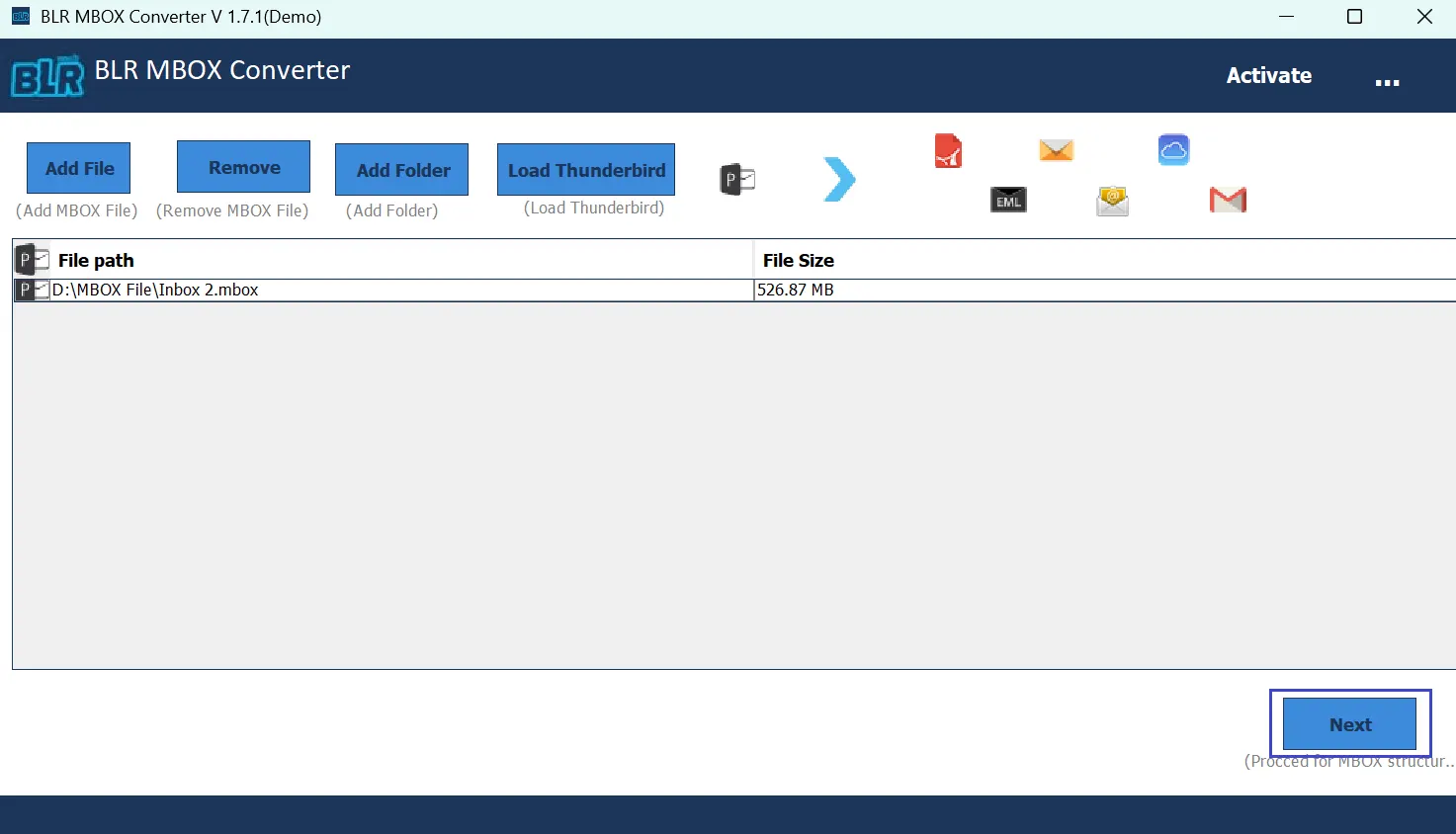1456x834 pixels.
Task: Choose the iCloud export icon
Action: 1173,149
